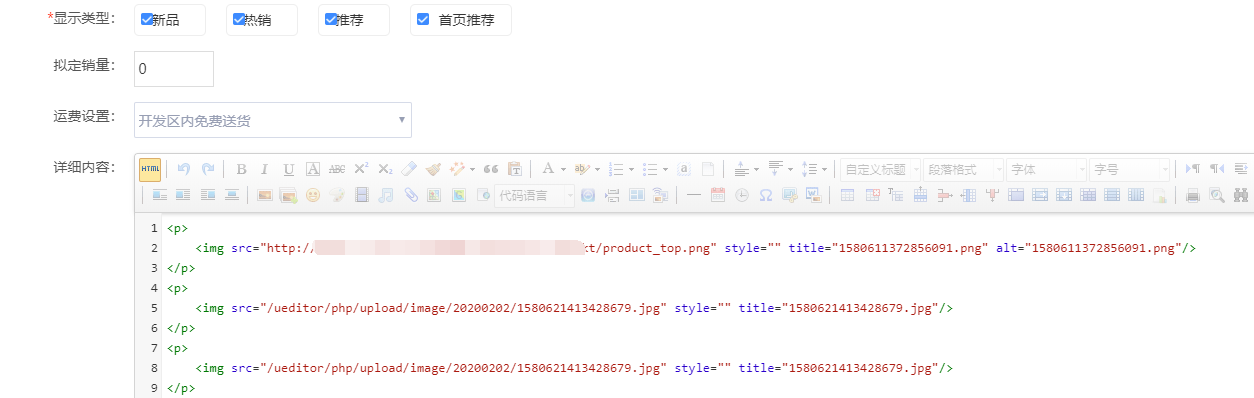Click the text direction right-to-left icon
This screenshot has height=398, width=1254.
pyautogui.click(x=1217, y=169)
